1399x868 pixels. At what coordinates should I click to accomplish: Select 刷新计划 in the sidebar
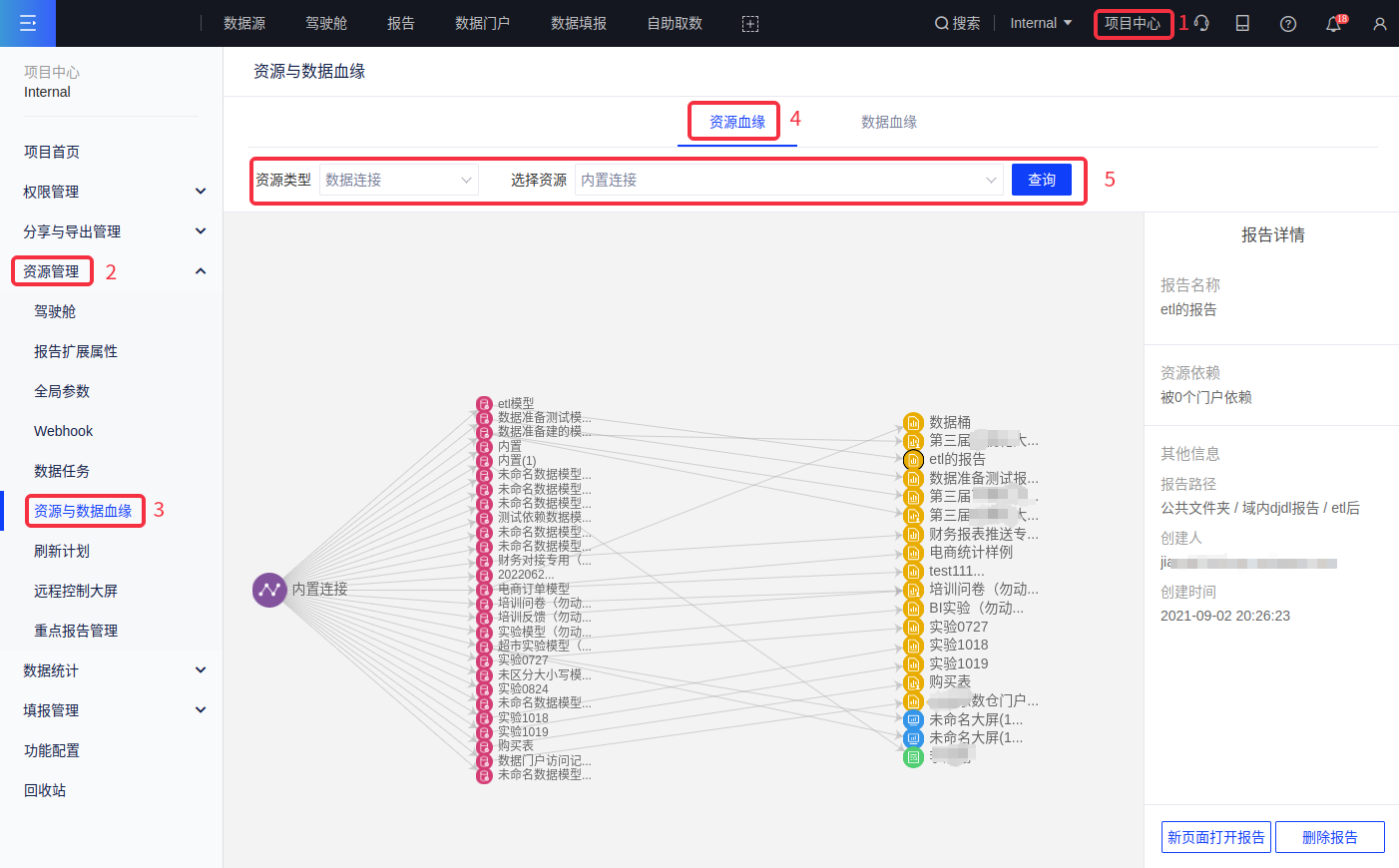pyautogui.click(x=62, y=551)
